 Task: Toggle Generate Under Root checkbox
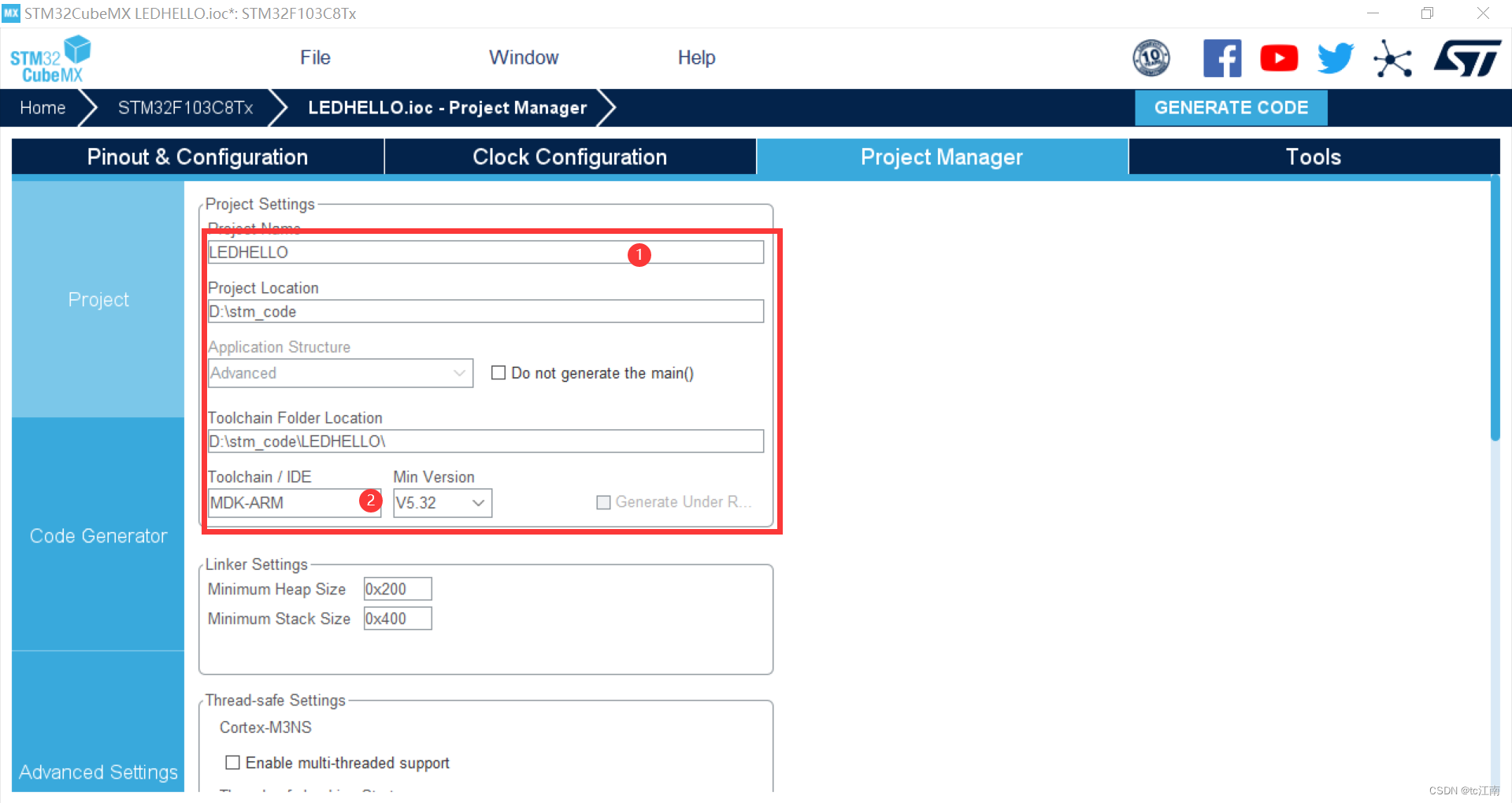point(603,502)
